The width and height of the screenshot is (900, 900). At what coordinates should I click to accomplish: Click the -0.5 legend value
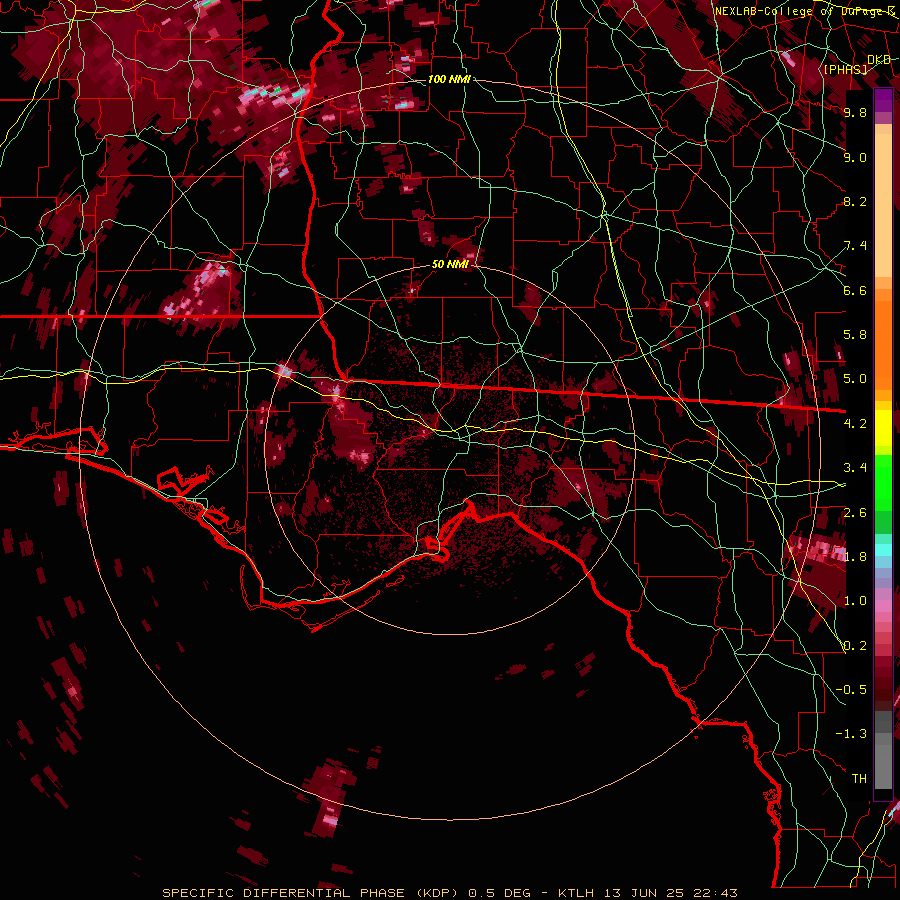(851, 690)
